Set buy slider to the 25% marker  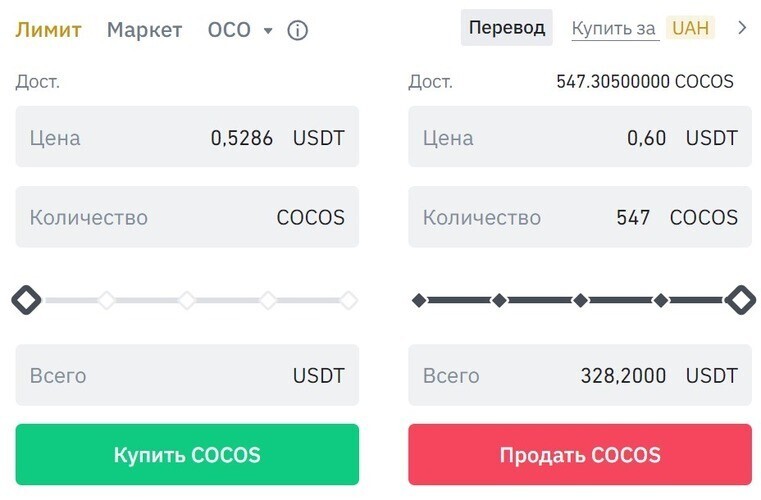click(106, 300)
